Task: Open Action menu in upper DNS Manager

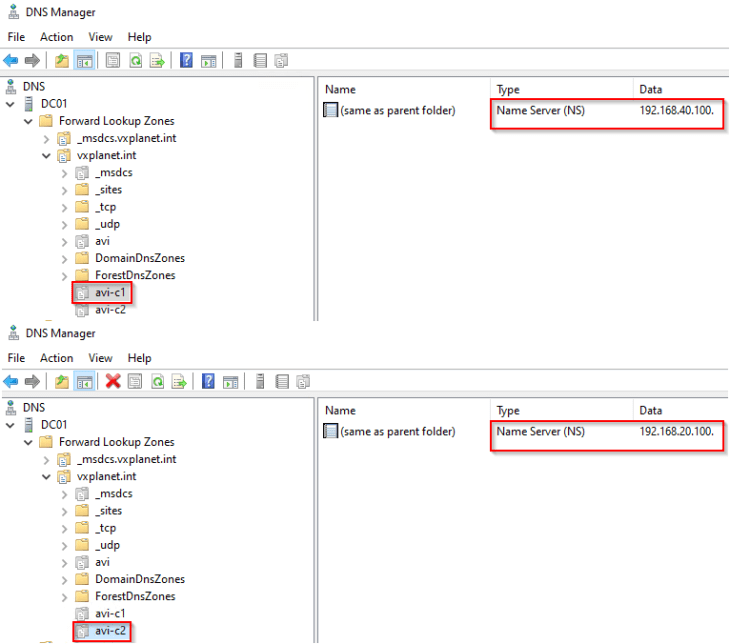Action: pos(57,37)
